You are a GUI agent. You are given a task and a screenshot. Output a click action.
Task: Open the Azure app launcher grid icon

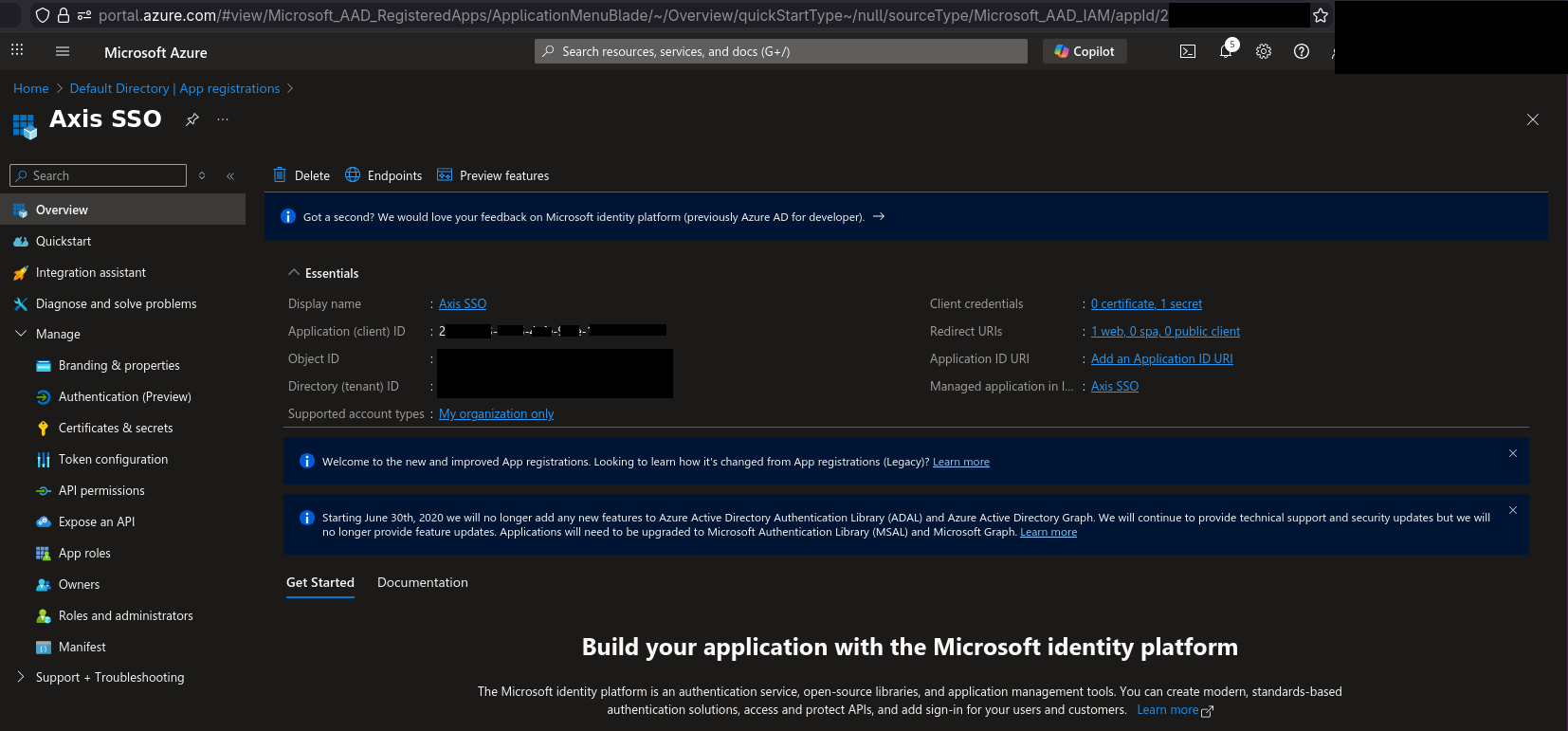17,50
